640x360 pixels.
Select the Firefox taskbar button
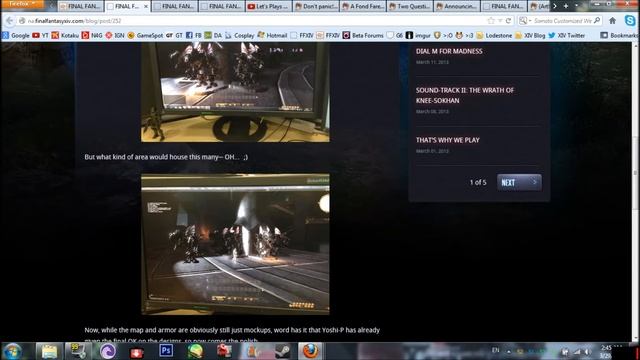310,351
